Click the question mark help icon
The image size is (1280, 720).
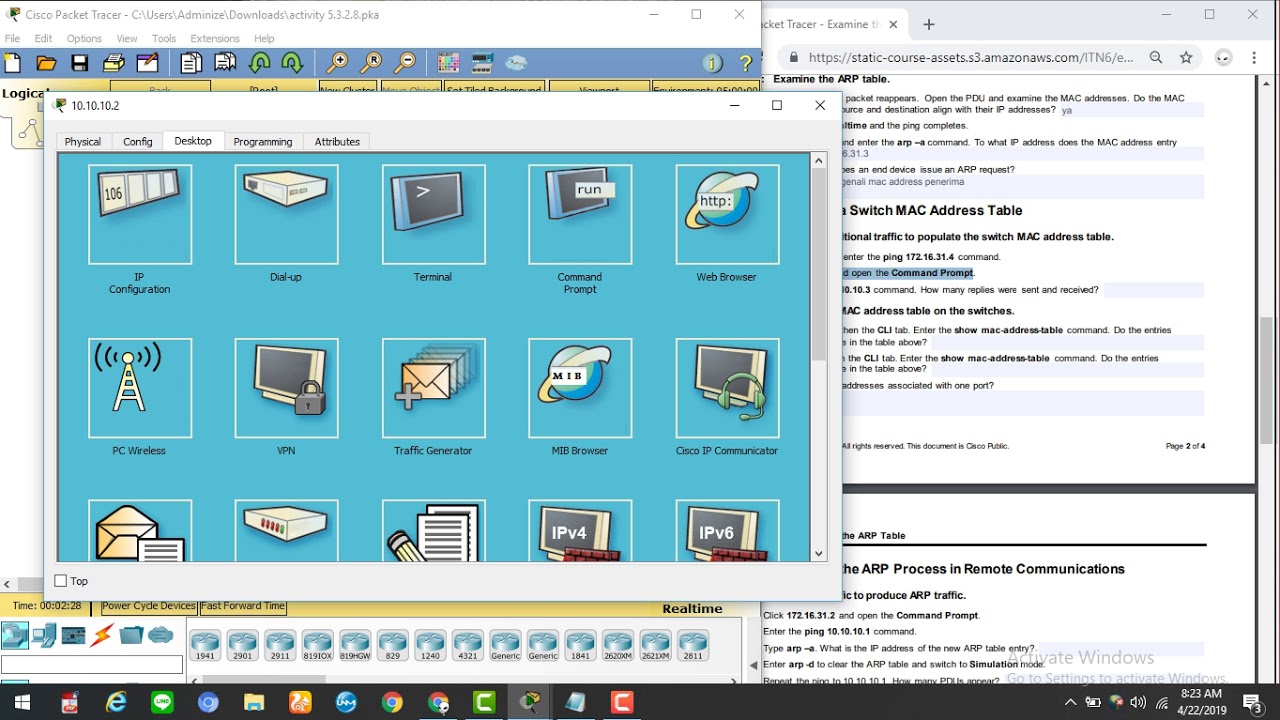(x=745, y=63)
